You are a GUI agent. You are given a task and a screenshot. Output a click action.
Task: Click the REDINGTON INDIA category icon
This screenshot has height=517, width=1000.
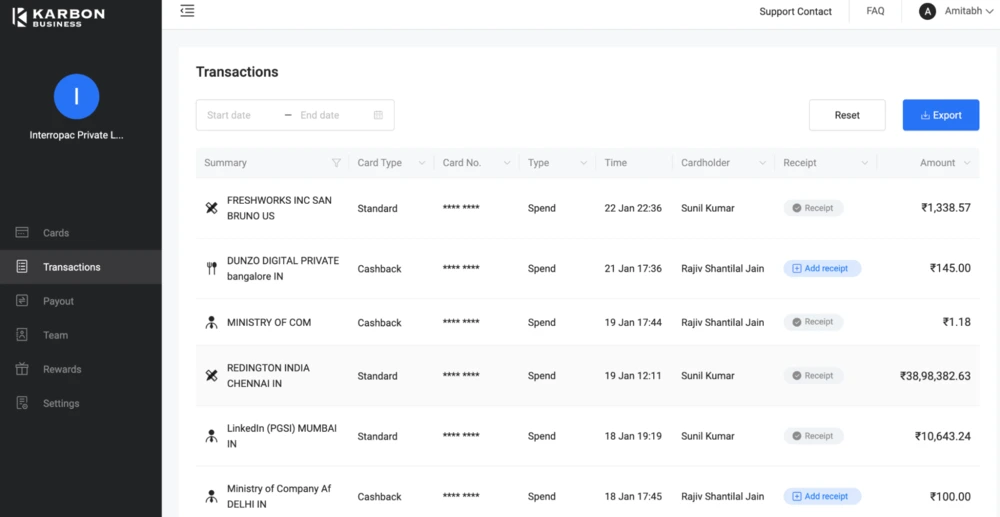212,375
